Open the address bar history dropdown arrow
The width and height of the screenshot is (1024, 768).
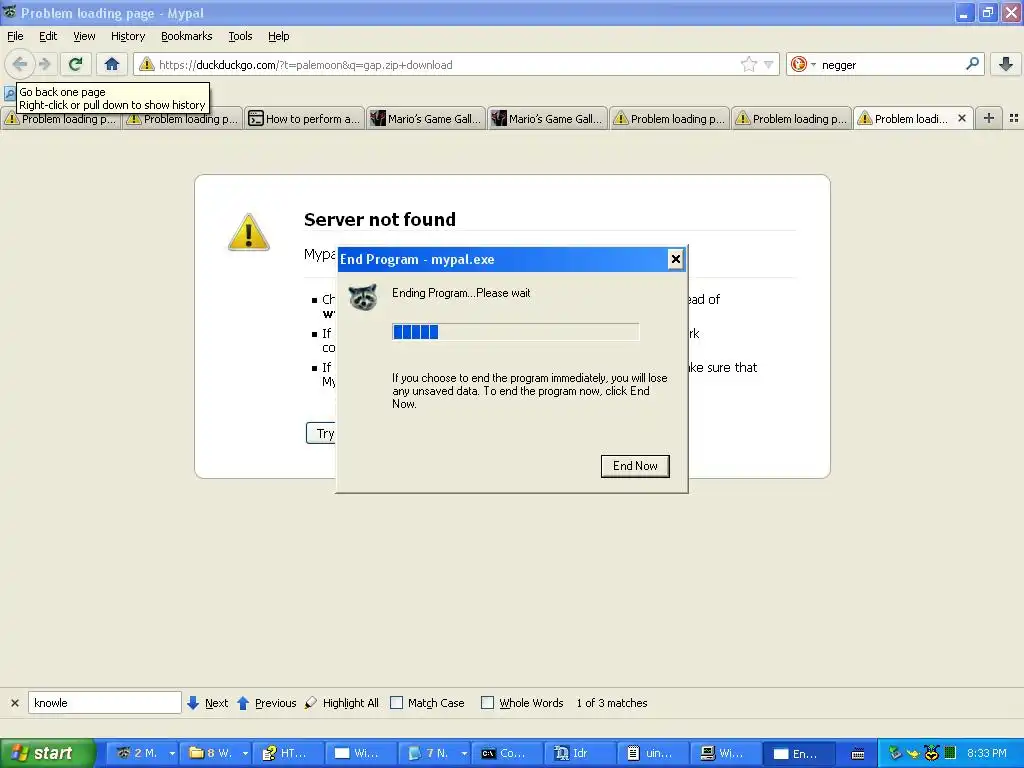769,65
